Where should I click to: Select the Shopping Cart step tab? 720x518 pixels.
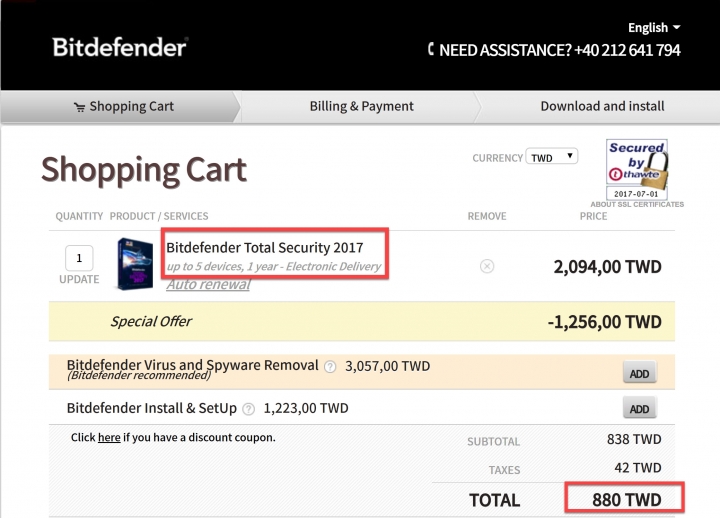[120, 107]
